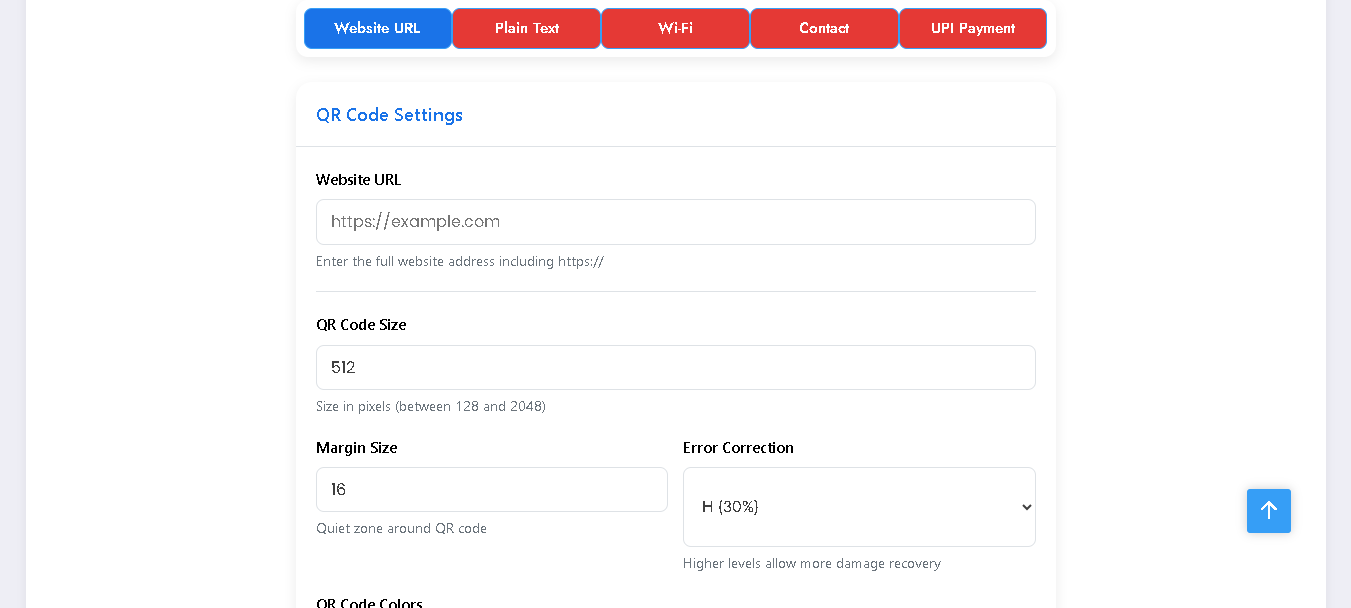Expand the Error Correction dropdown

point(858,507)
